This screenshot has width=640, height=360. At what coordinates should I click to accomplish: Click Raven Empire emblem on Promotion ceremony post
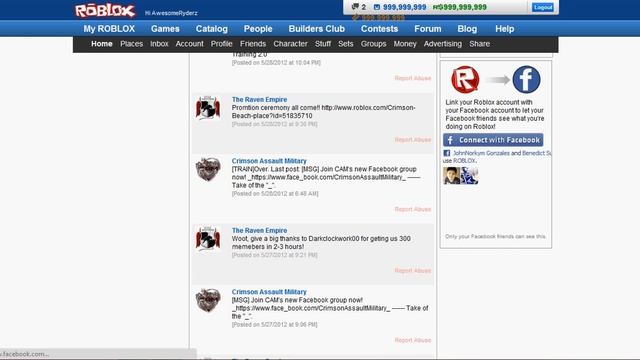coord(208,108)
